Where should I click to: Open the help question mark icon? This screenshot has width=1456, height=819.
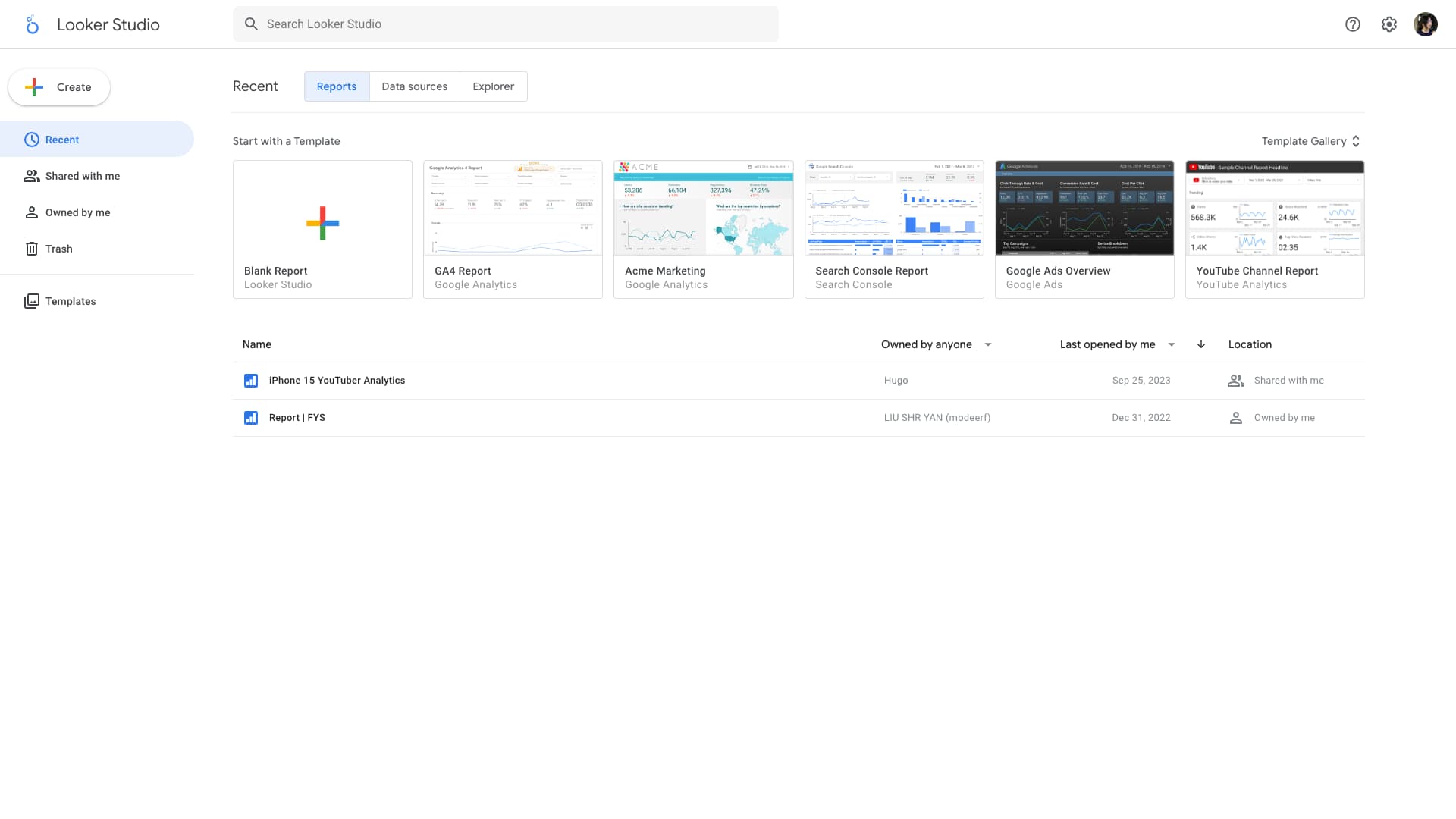click(x=1353, y=24)
